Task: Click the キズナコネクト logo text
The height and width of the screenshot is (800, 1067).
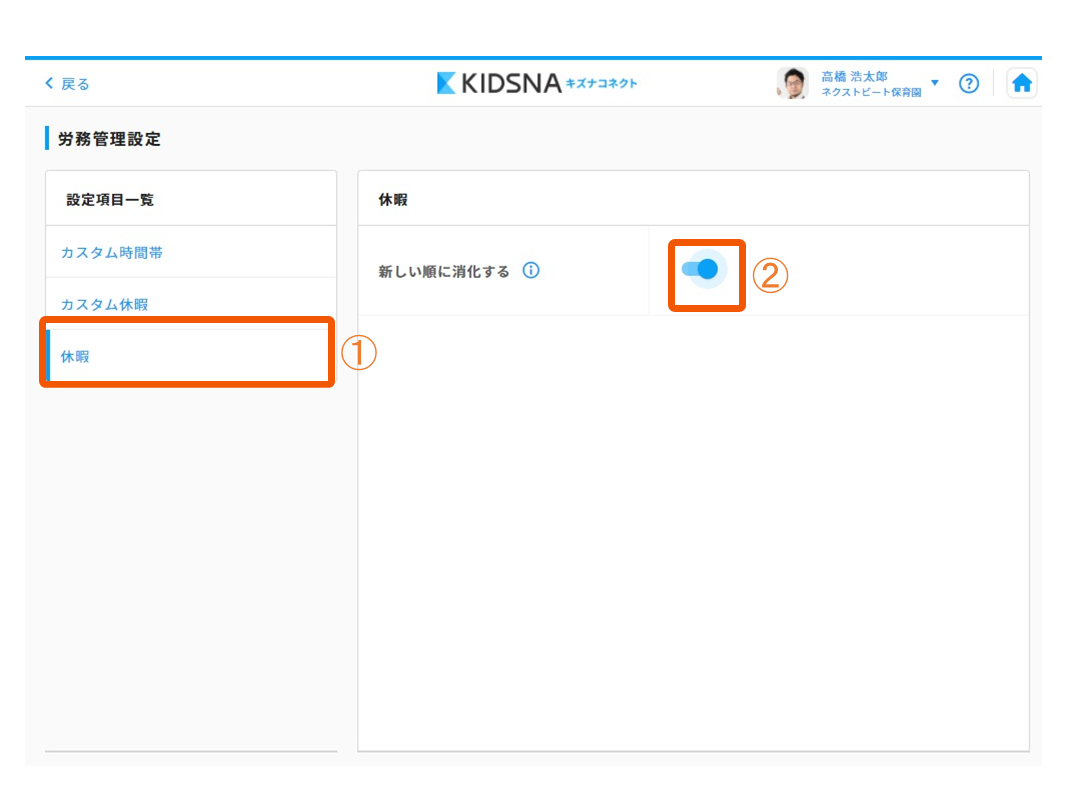Action: click(601, 83)
